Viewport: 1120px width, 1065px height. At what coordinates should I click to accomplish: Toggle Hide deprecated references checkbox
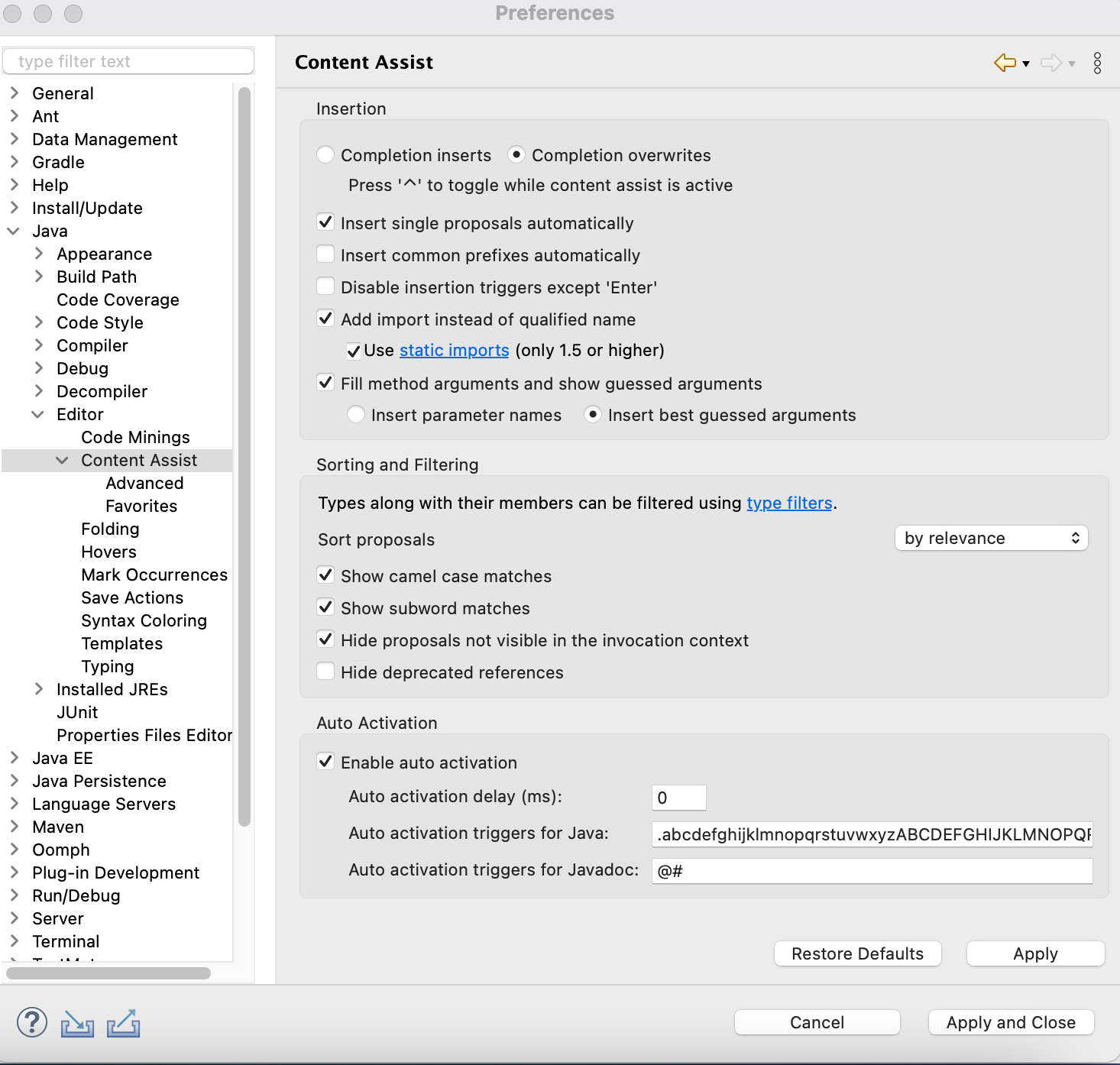pos(325,672)
